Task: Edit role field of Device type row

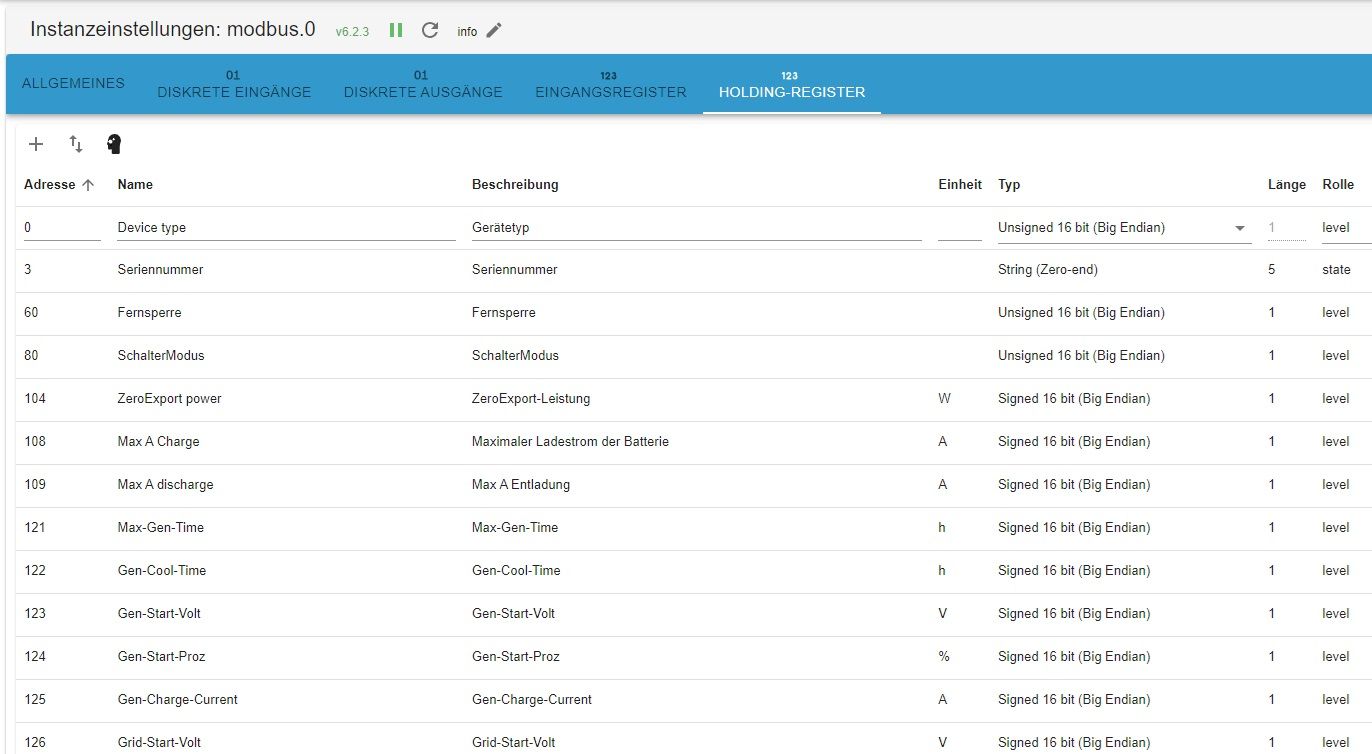Action: [1346, 228]
